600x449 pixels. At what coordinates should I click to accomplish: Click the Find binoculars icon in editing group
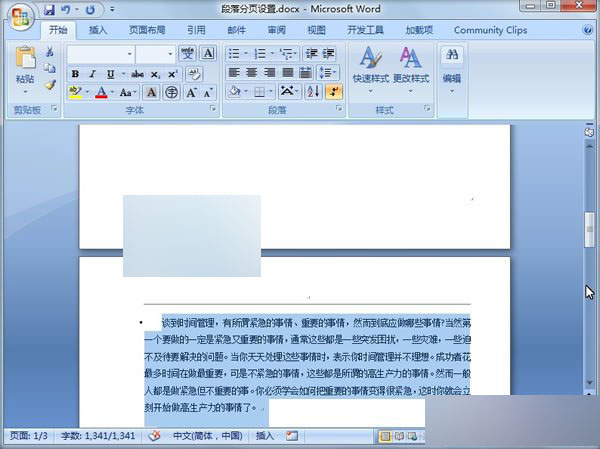[x=452, y=56]
